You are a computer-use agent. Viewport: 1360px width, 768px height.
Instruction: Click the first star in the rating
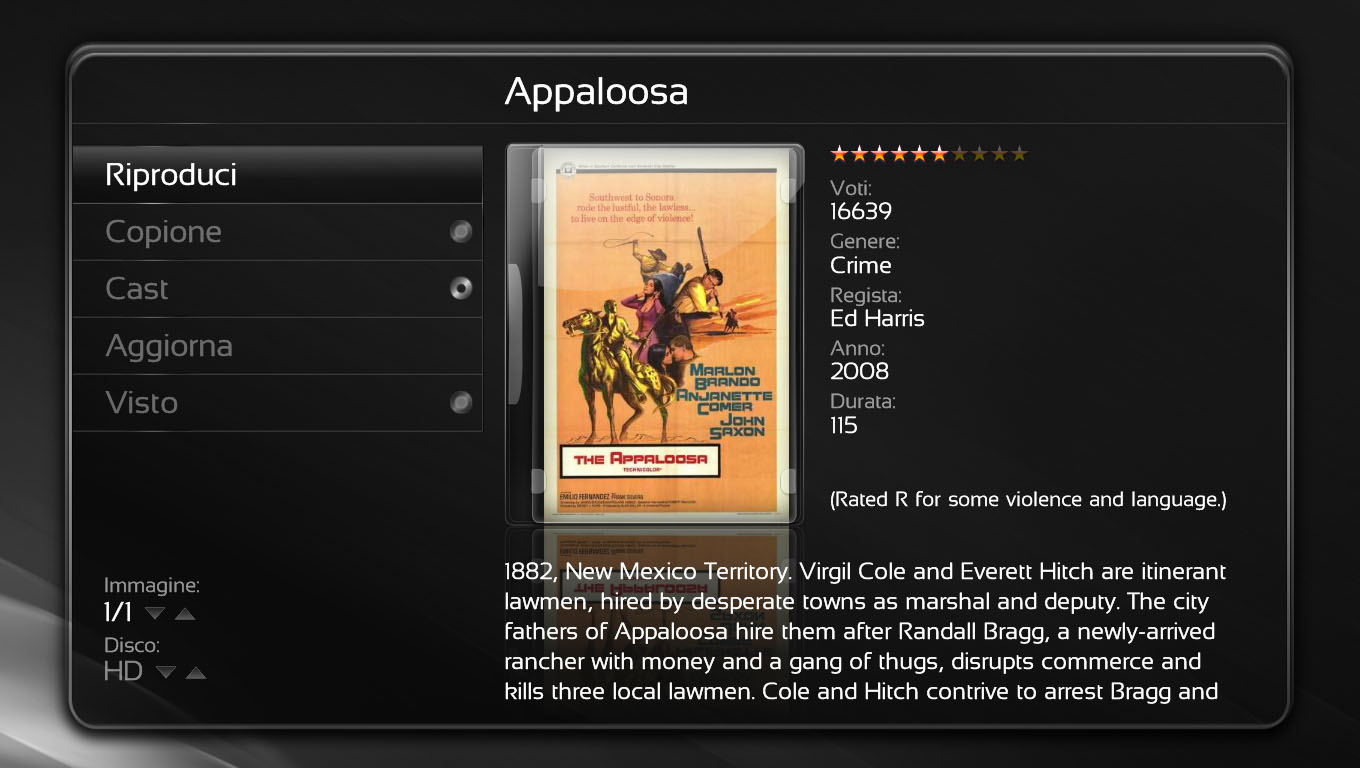(x=840, y=154)
